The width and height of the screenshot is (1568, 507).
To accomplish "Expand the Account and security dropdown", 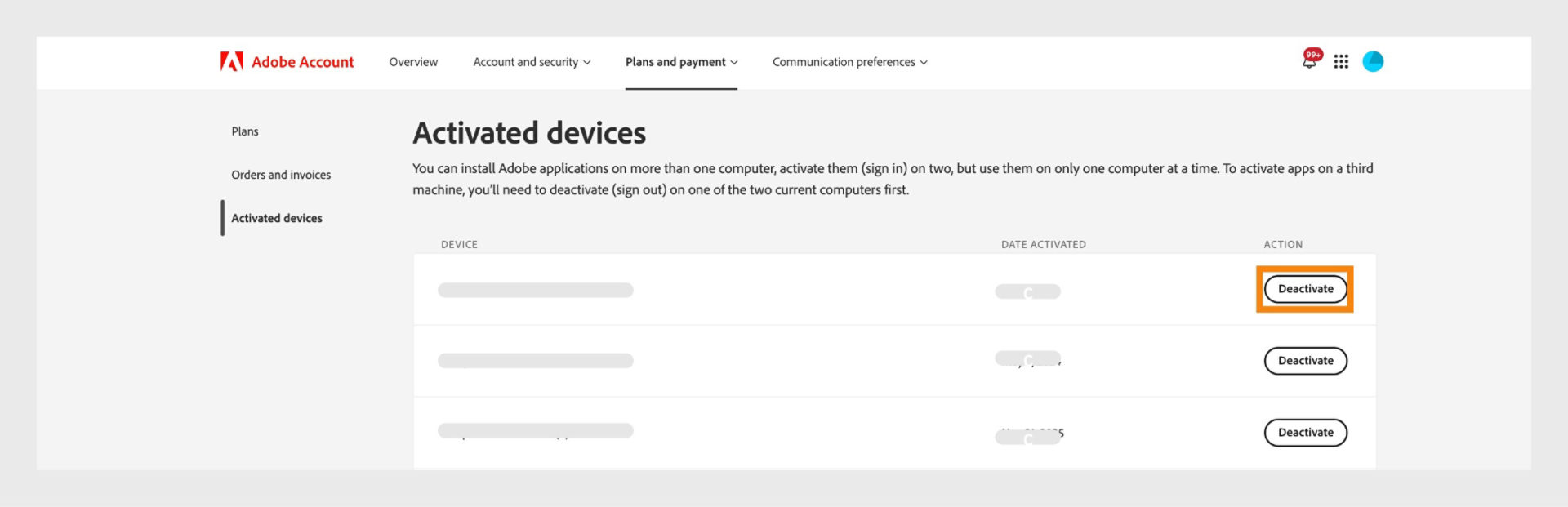I will coord(532,61).
